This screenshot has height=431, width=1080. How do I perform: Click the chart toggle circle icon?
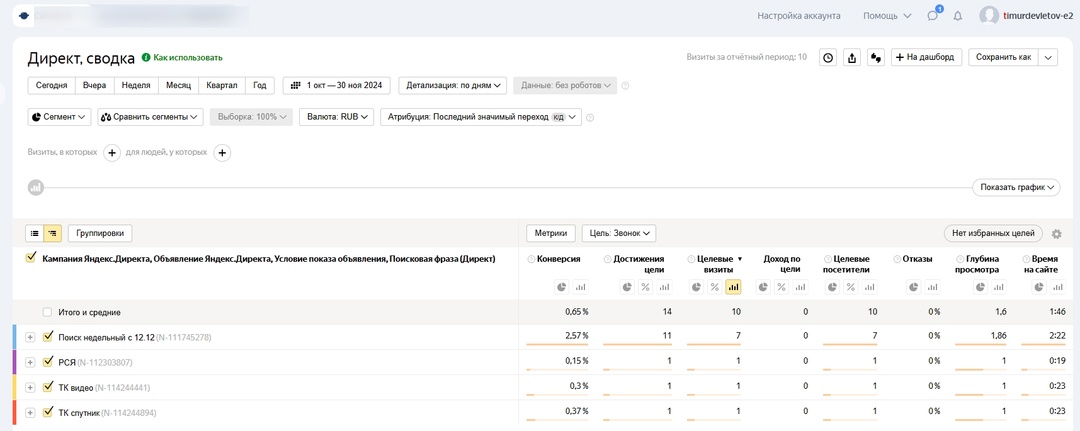[x=36, y=187]
